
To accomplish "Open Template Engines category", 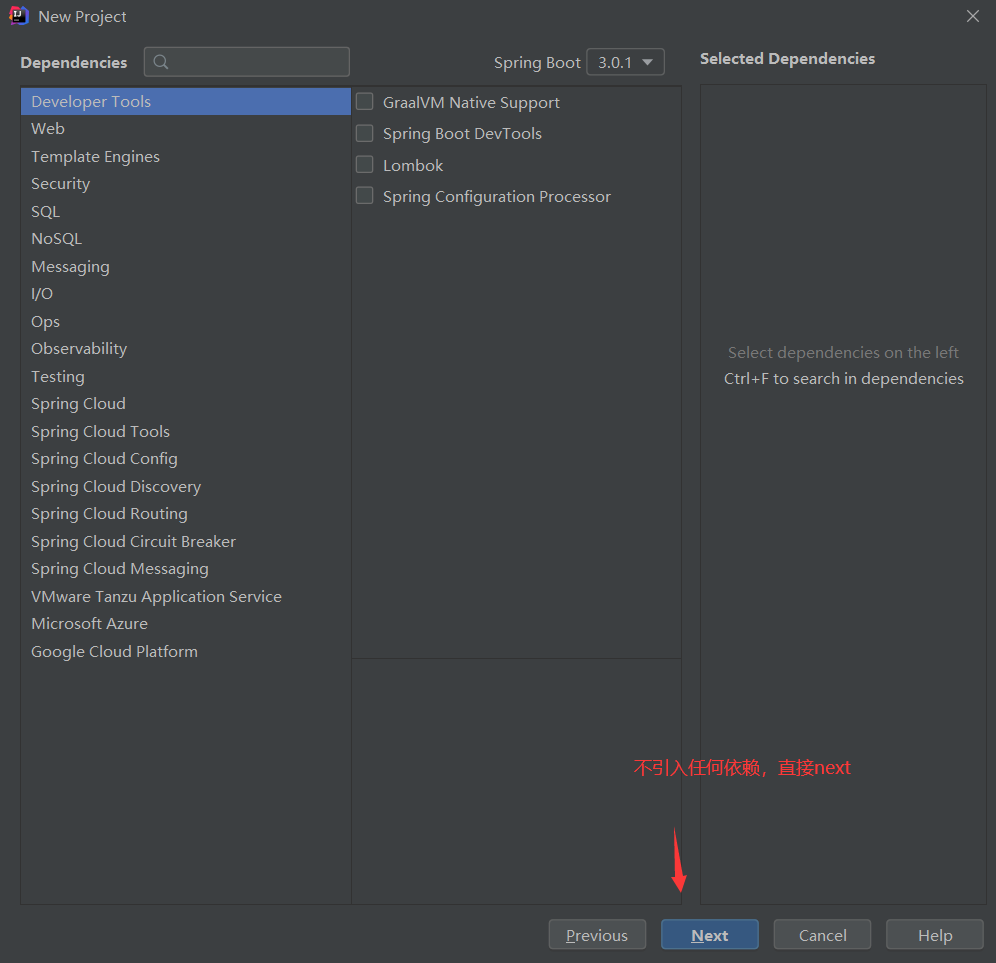I will (x=185, y=156).
